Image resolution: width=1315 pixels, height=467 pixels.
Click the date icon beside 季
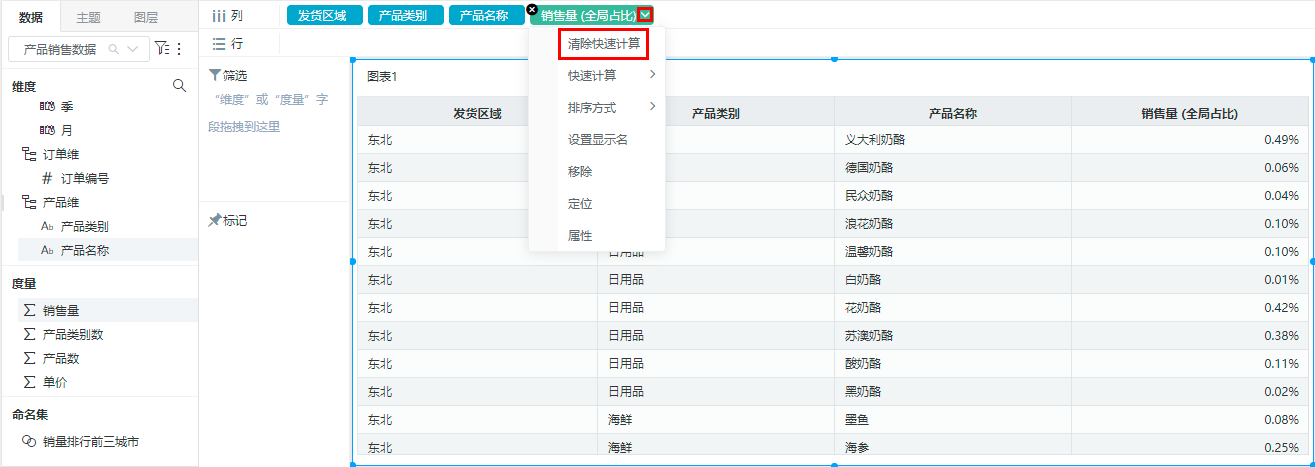tap(47, 105)
